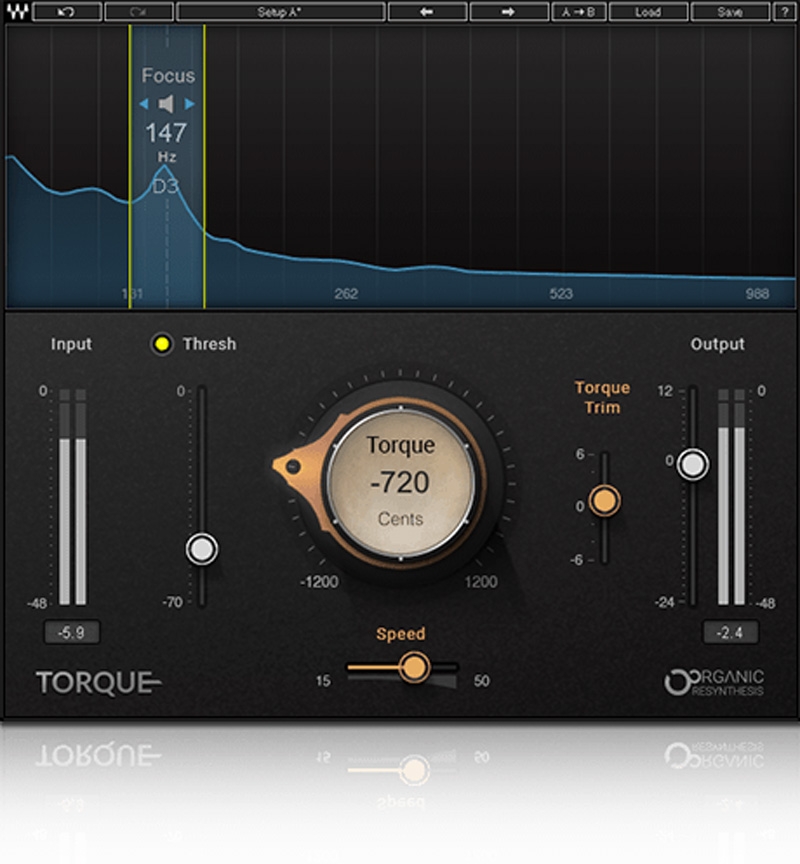Toggle the A→B setup compare button
800x864 pixels.
pos(580,12)
